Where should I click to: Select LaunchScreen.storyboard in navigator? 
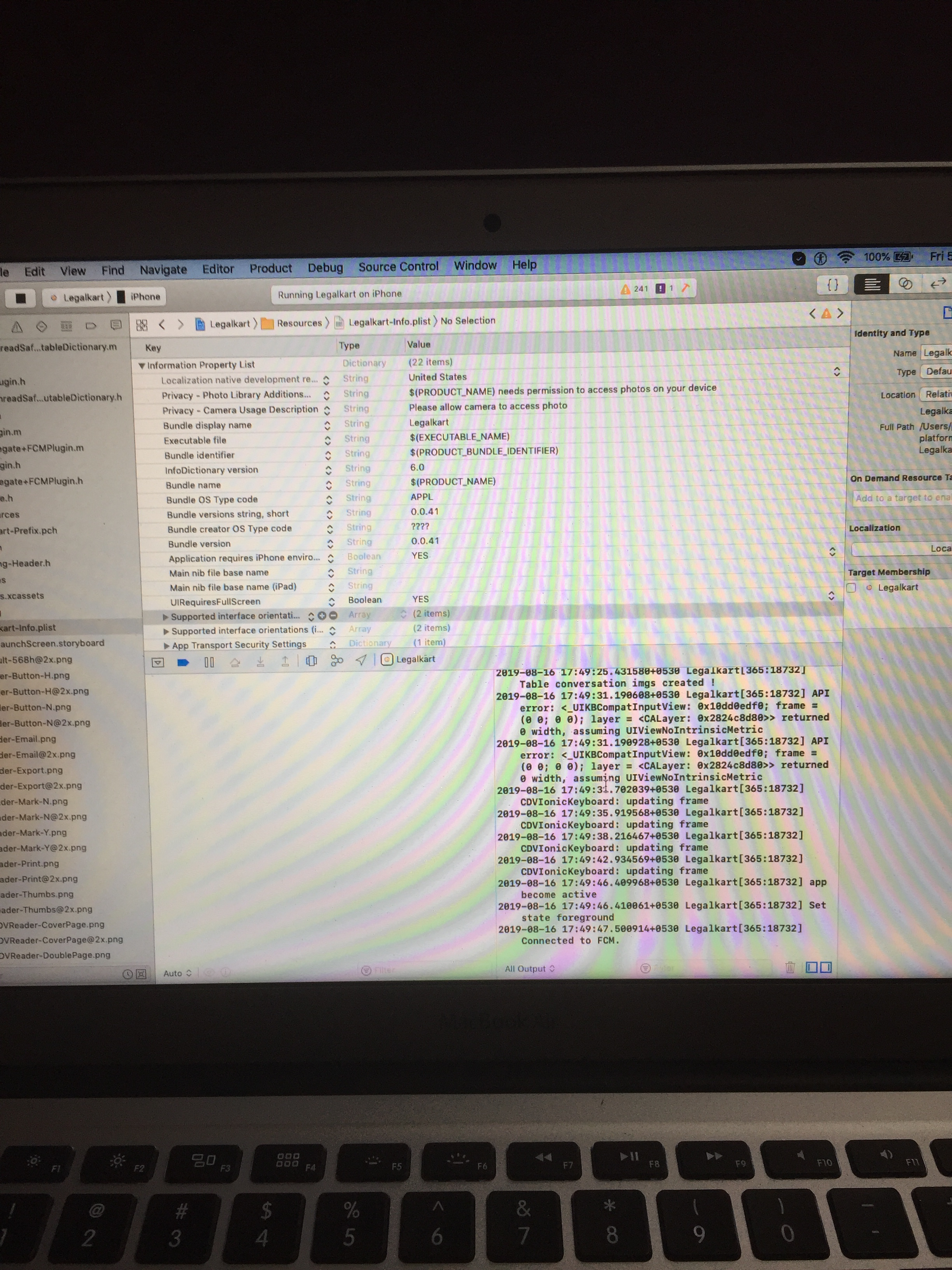coord(52,643)
